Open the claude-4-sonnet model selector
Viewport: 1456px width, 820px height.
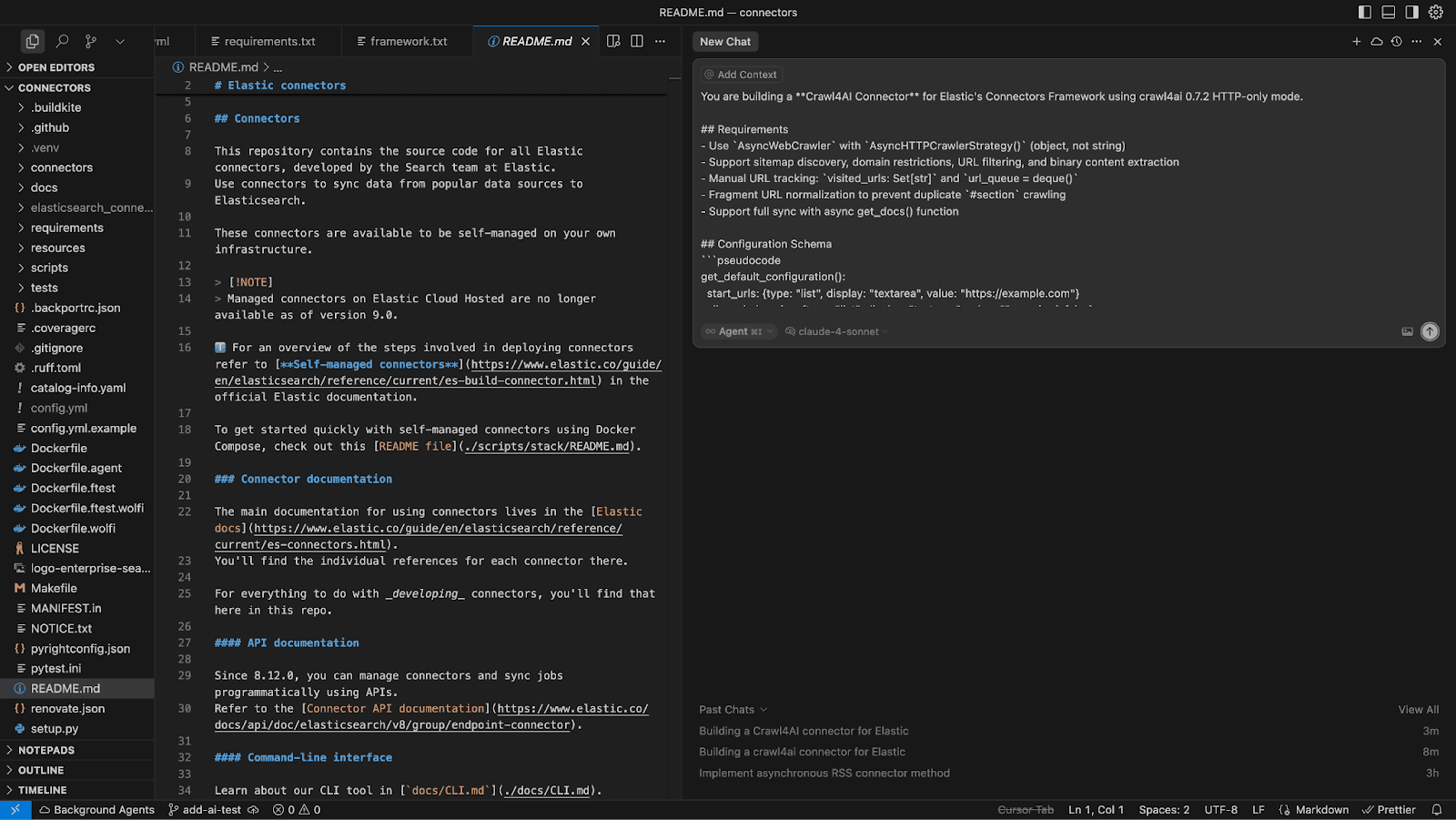point(837,331)
